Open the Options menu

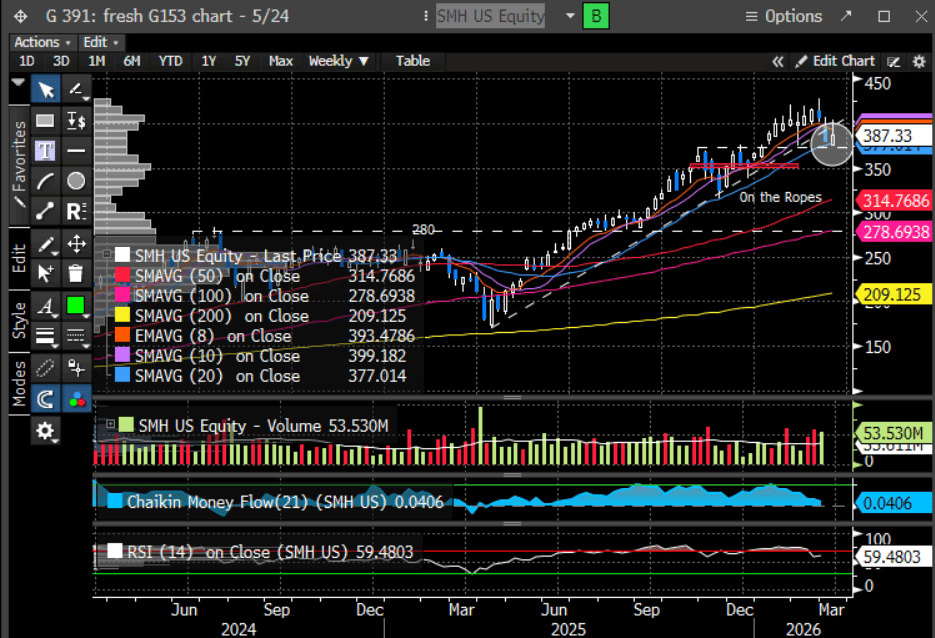[784, 16]
